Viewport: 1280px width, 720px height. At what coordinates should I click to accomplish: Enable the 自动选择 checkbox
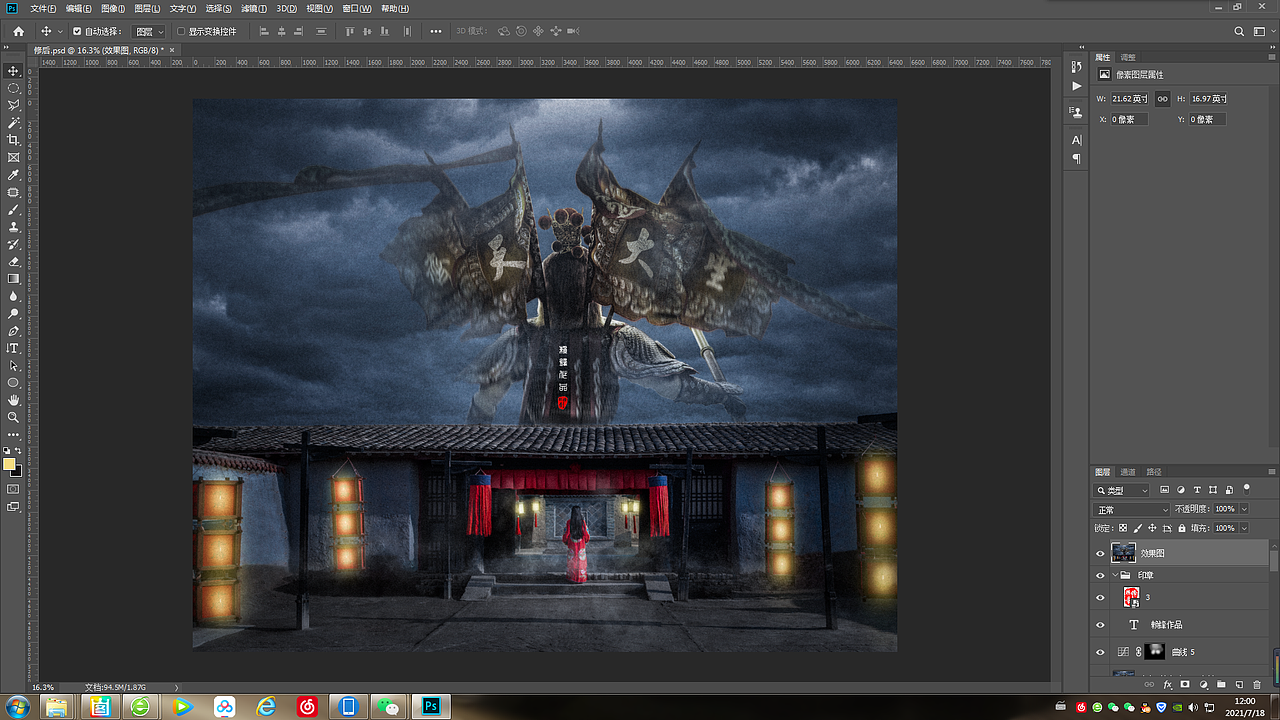(77, 31)
